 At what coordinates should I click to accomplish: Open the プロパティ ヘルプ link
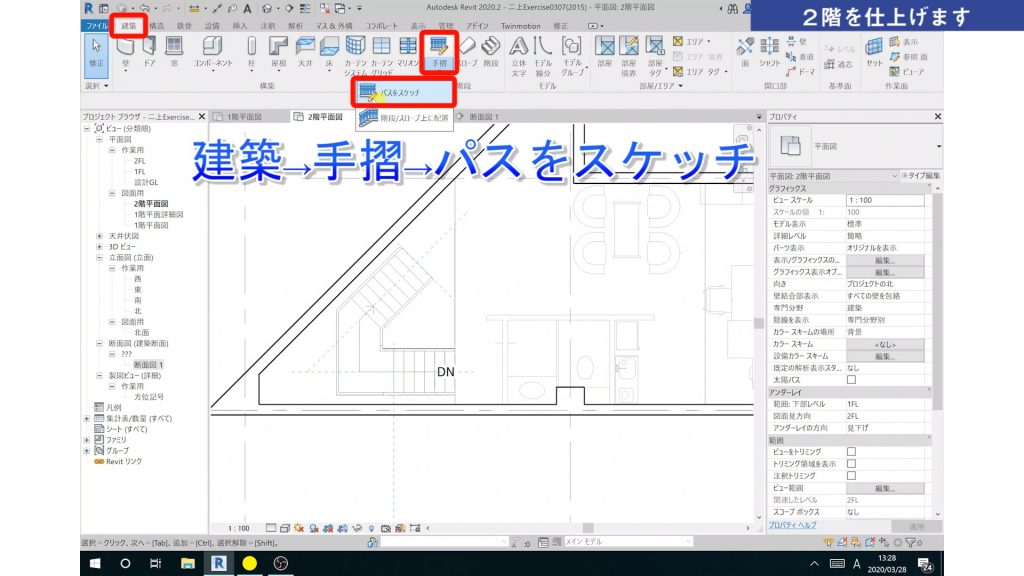pos(792,524)
